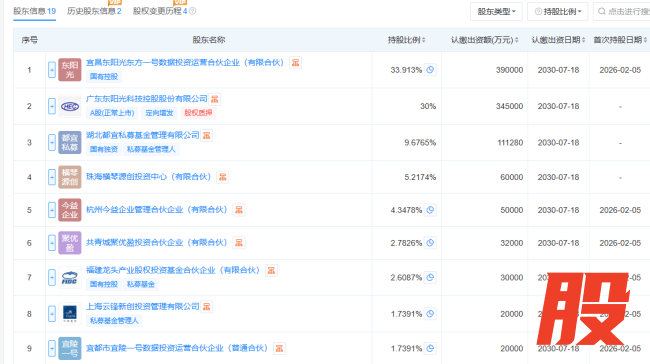
Task: Click the 股权质押 red tag
Action: point(198,113)
